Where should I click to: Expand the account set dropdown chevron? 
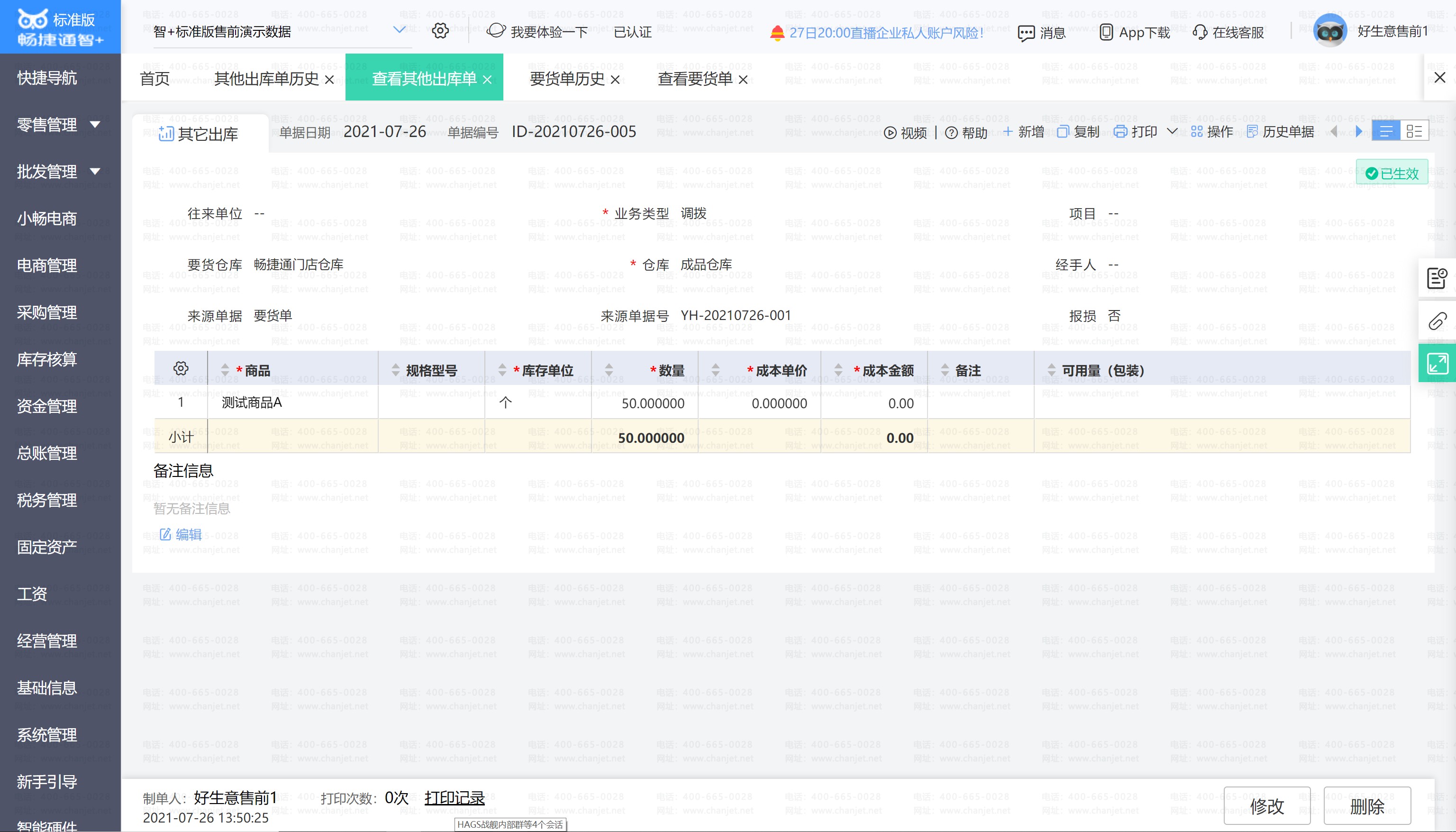coord(399,30)
